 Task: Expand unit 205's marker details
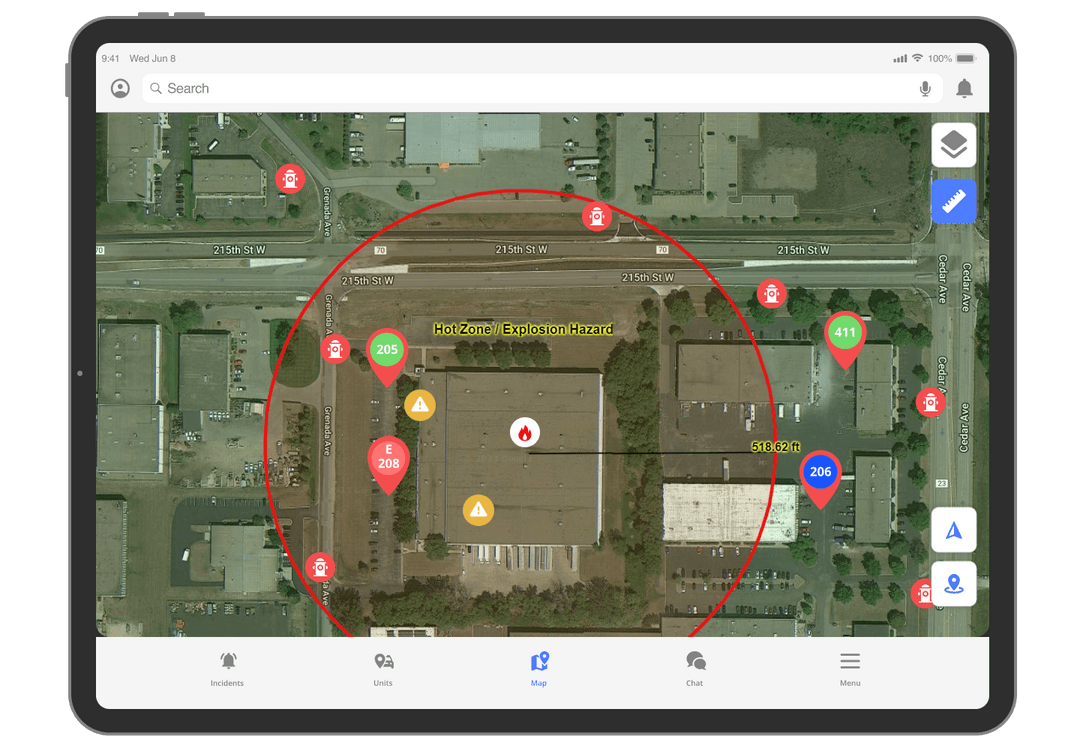pyautogui.click(x=387, y=350)
